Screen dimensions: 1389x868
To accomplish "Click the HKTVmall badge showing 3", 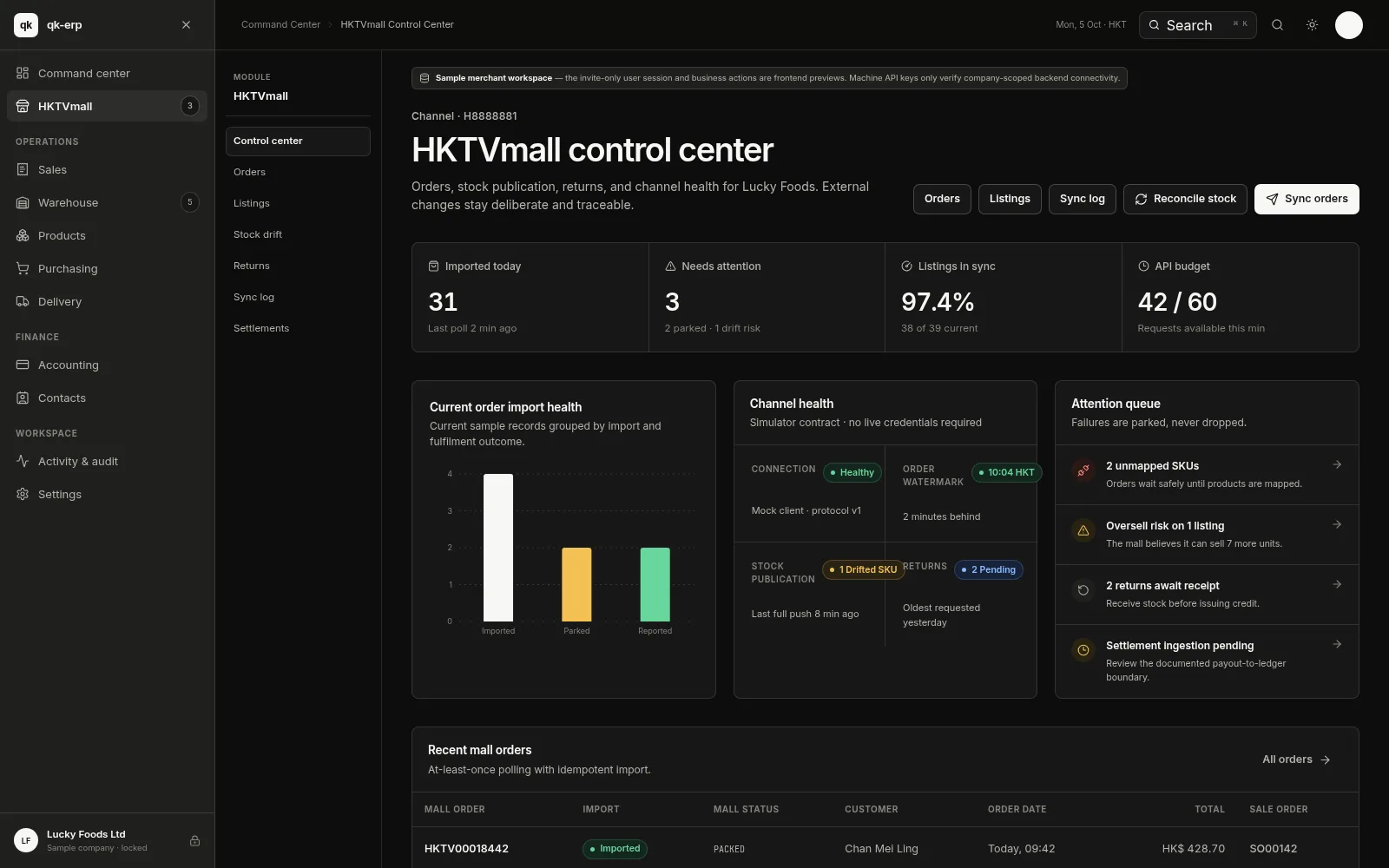I will 190,106.
